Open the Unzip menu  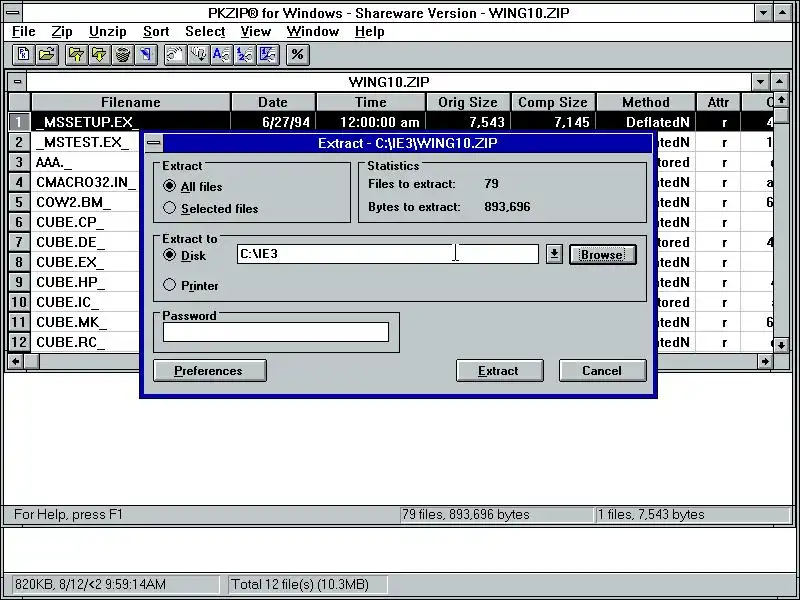pyautogui.click(x=108, y=32)
